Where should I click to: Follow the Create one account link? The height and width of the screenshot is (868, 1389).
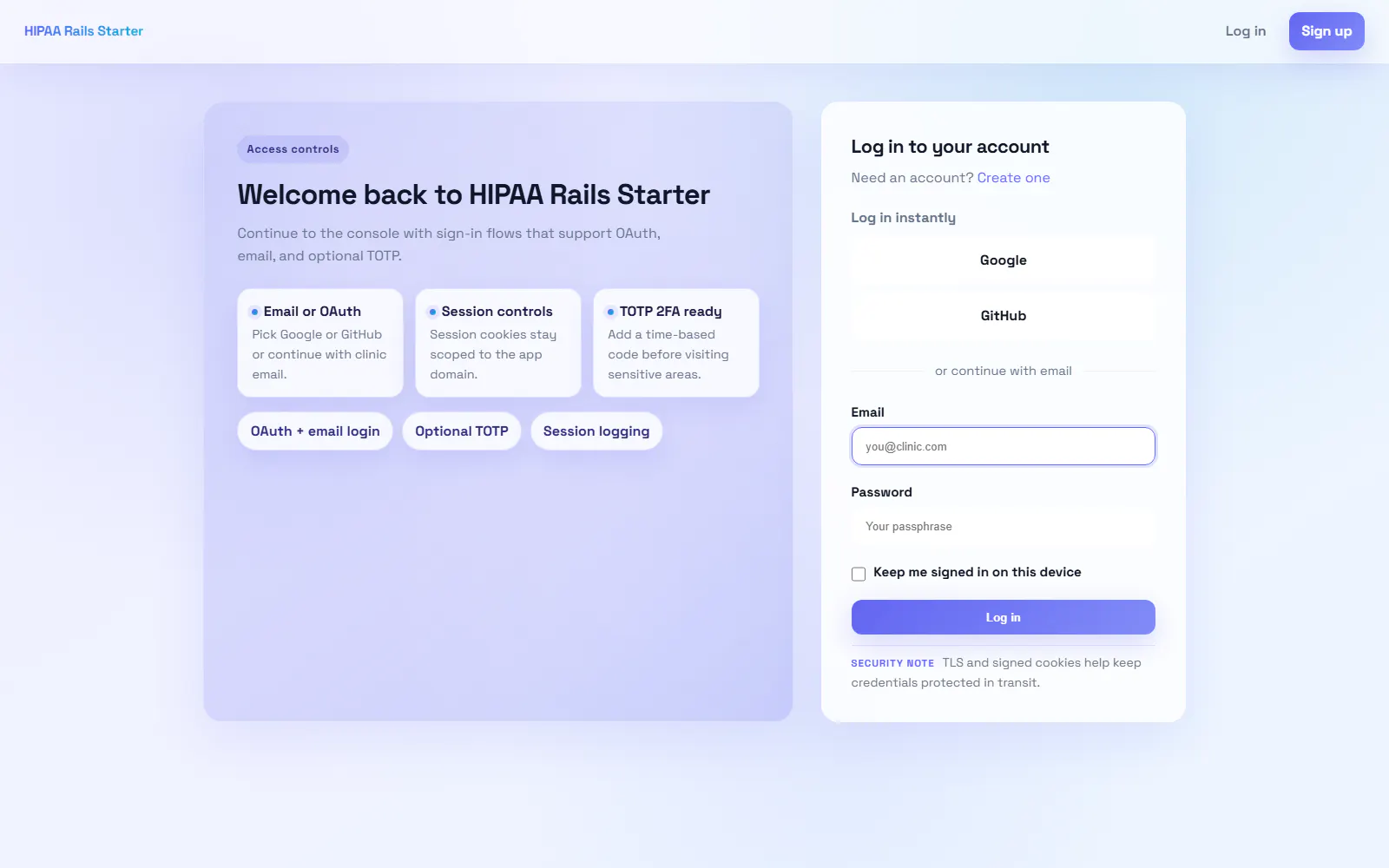1013,178
